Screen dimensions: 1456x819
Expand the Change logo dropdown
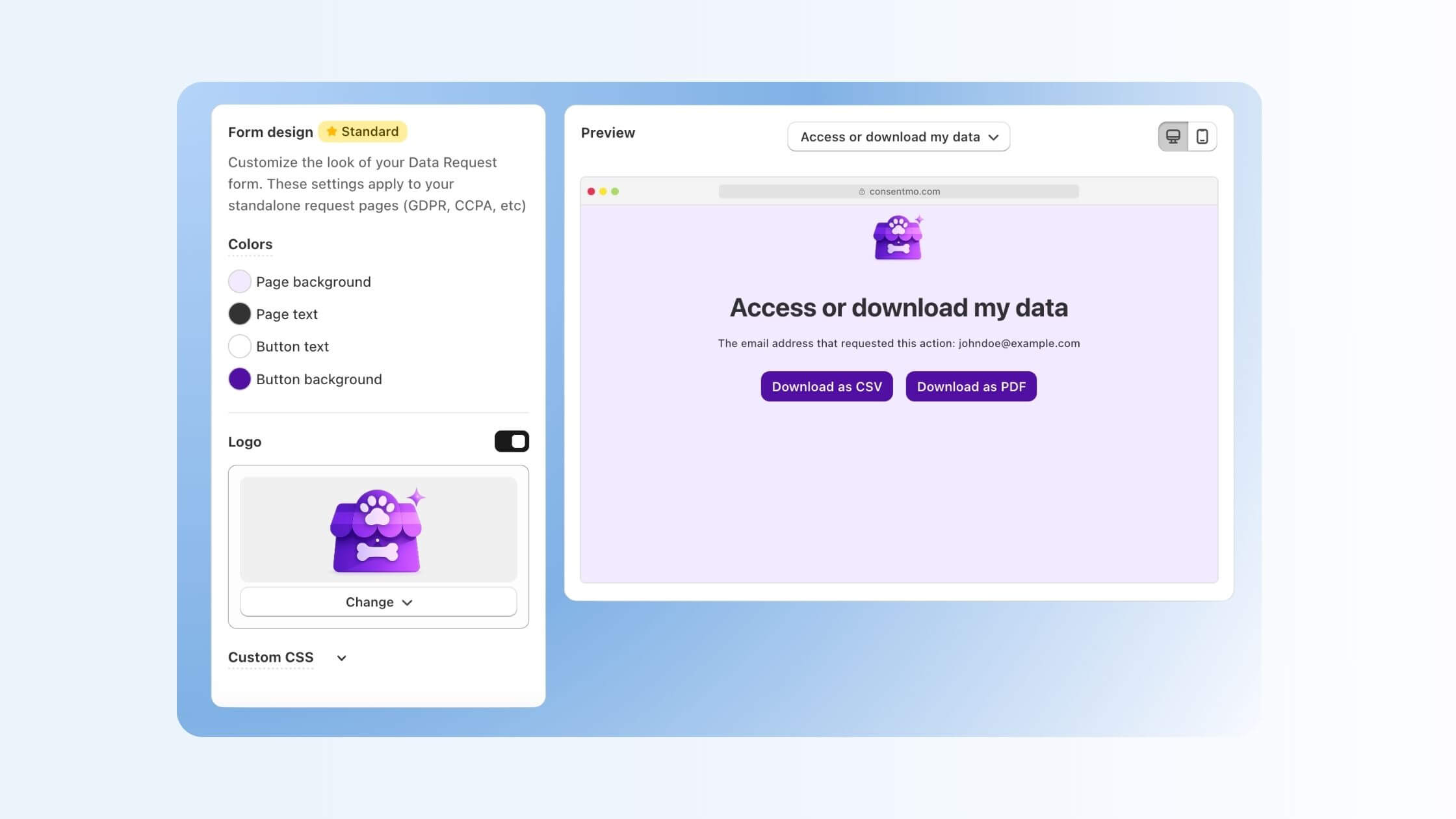click(x=378, y=602)
